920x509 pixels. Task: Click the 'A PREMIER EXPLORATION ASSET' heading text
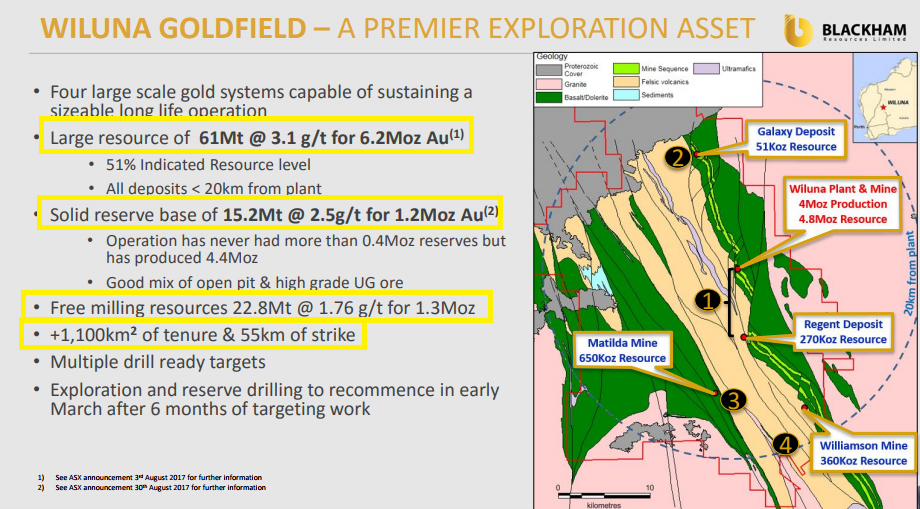coord(546,28)
